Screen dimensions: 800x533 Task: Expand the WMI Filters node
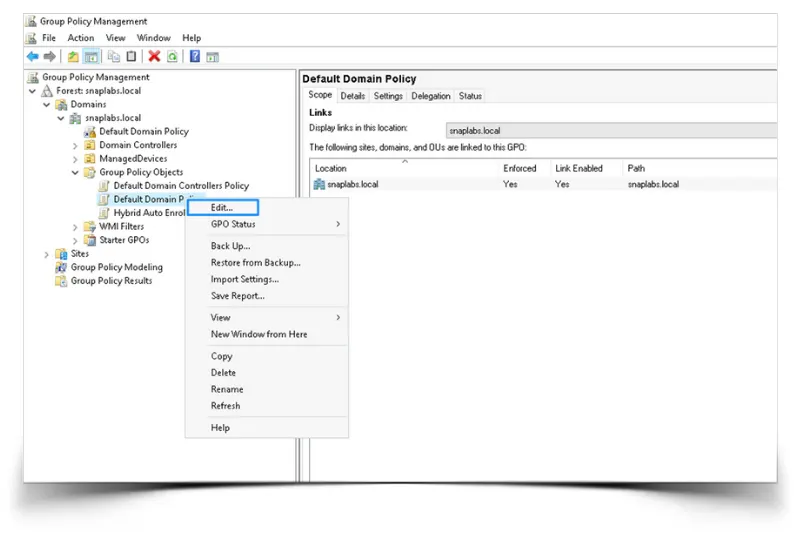pyautogui.click(x=75, y=227)
